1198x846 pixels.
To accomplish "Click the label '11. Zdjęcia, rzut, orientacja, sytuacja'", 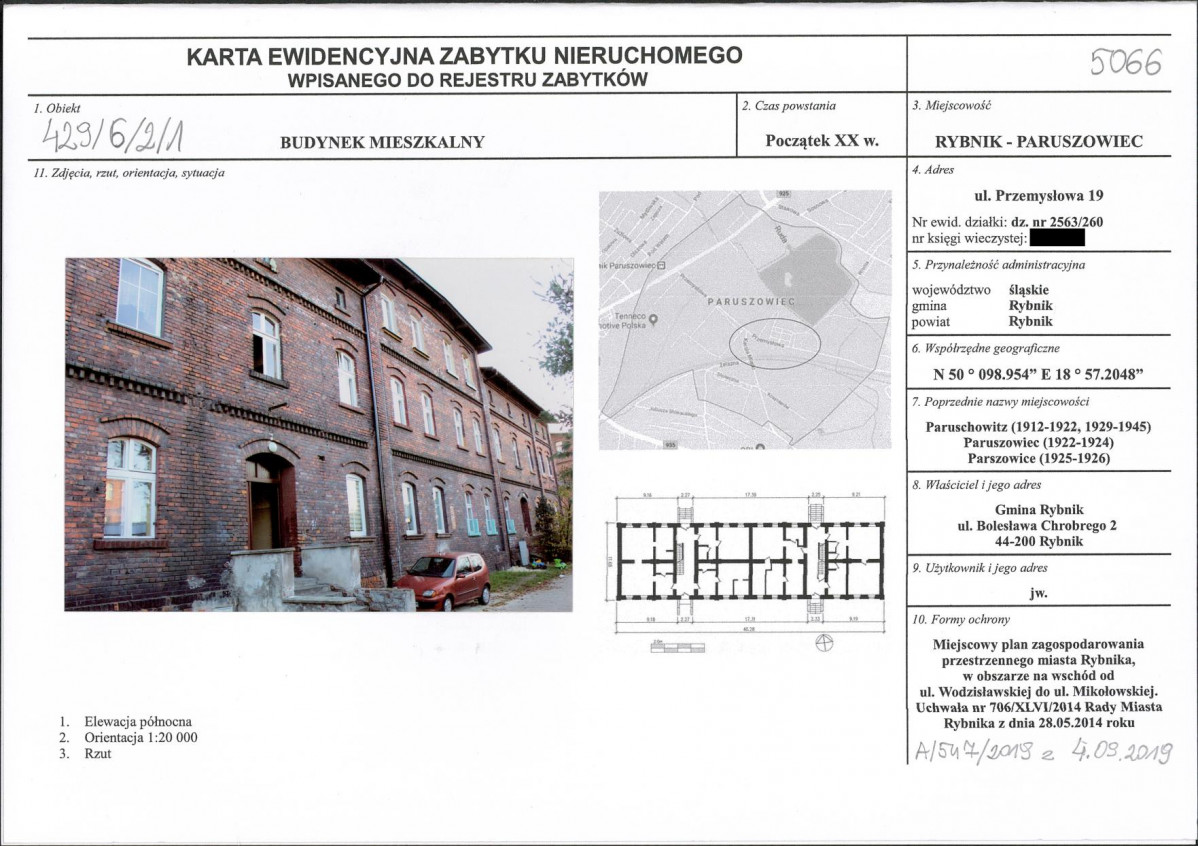I will point(129,173).
